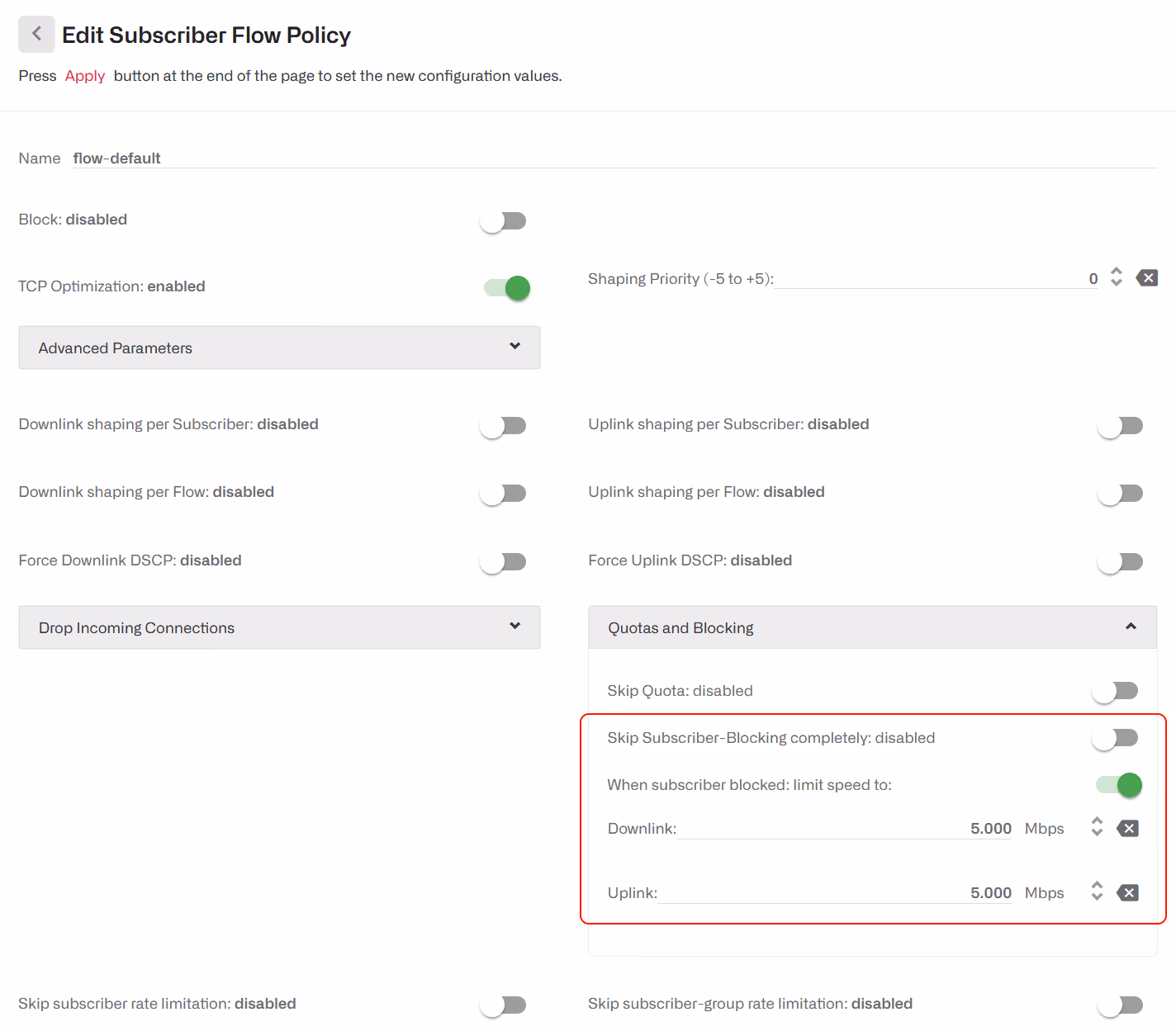Click the red Apply text in instructions
Screen dimensions: 1176x1031
(85, 76)
